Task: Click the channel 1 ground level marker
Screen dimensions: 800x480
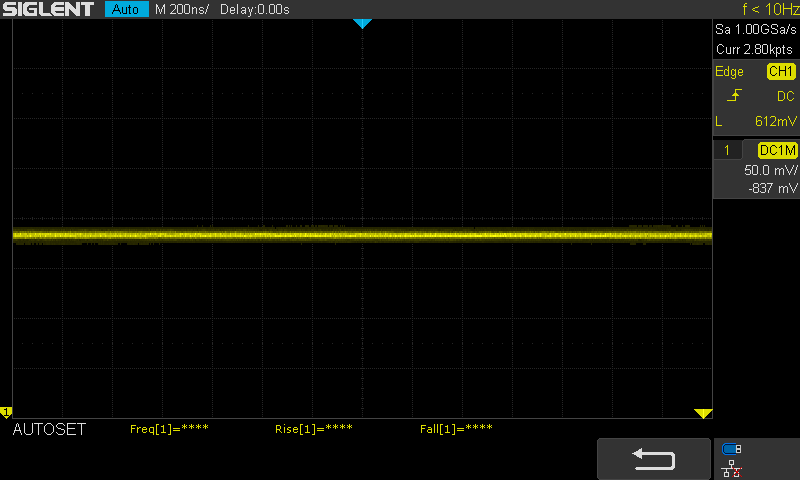Action: pyautogui.click(x=6, y=412)
